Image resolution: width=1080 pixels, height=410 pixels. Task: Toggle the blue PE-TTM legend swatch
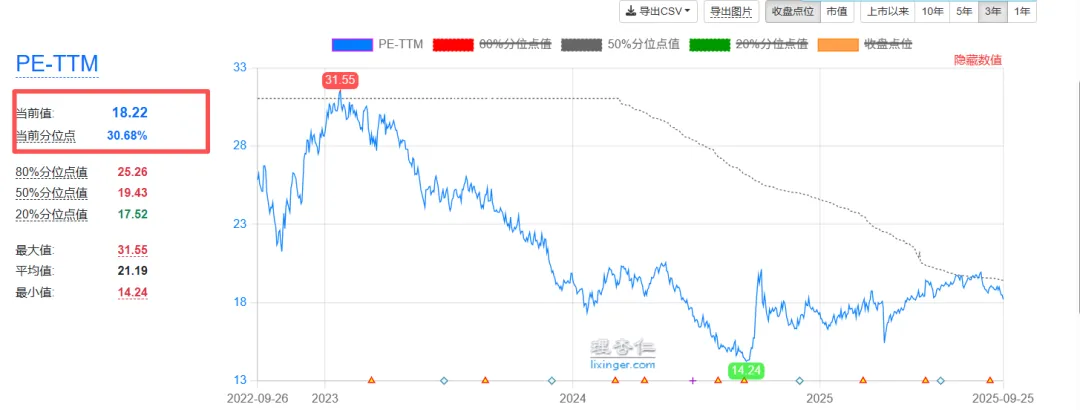353,45
